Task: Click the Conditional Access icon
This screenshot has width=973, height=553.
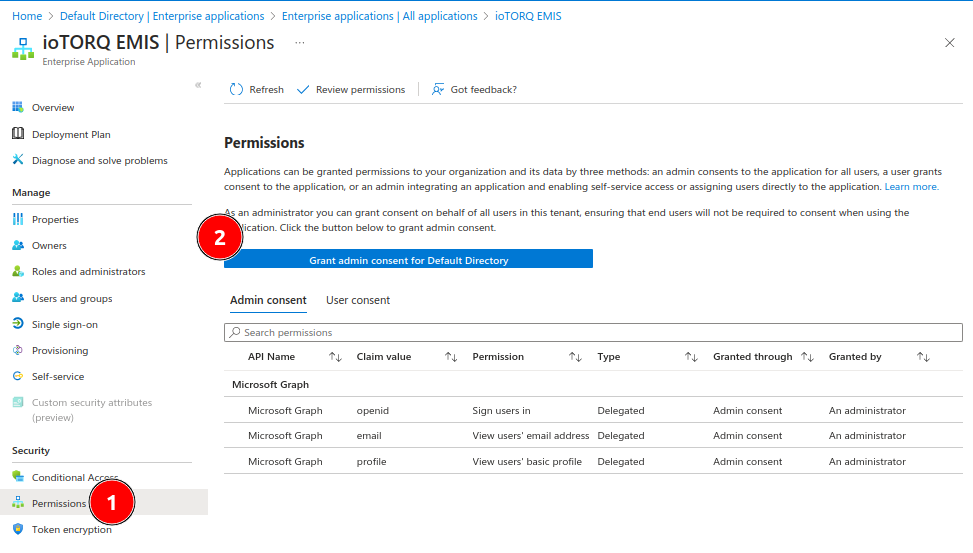Action: [x=18, y=477]
